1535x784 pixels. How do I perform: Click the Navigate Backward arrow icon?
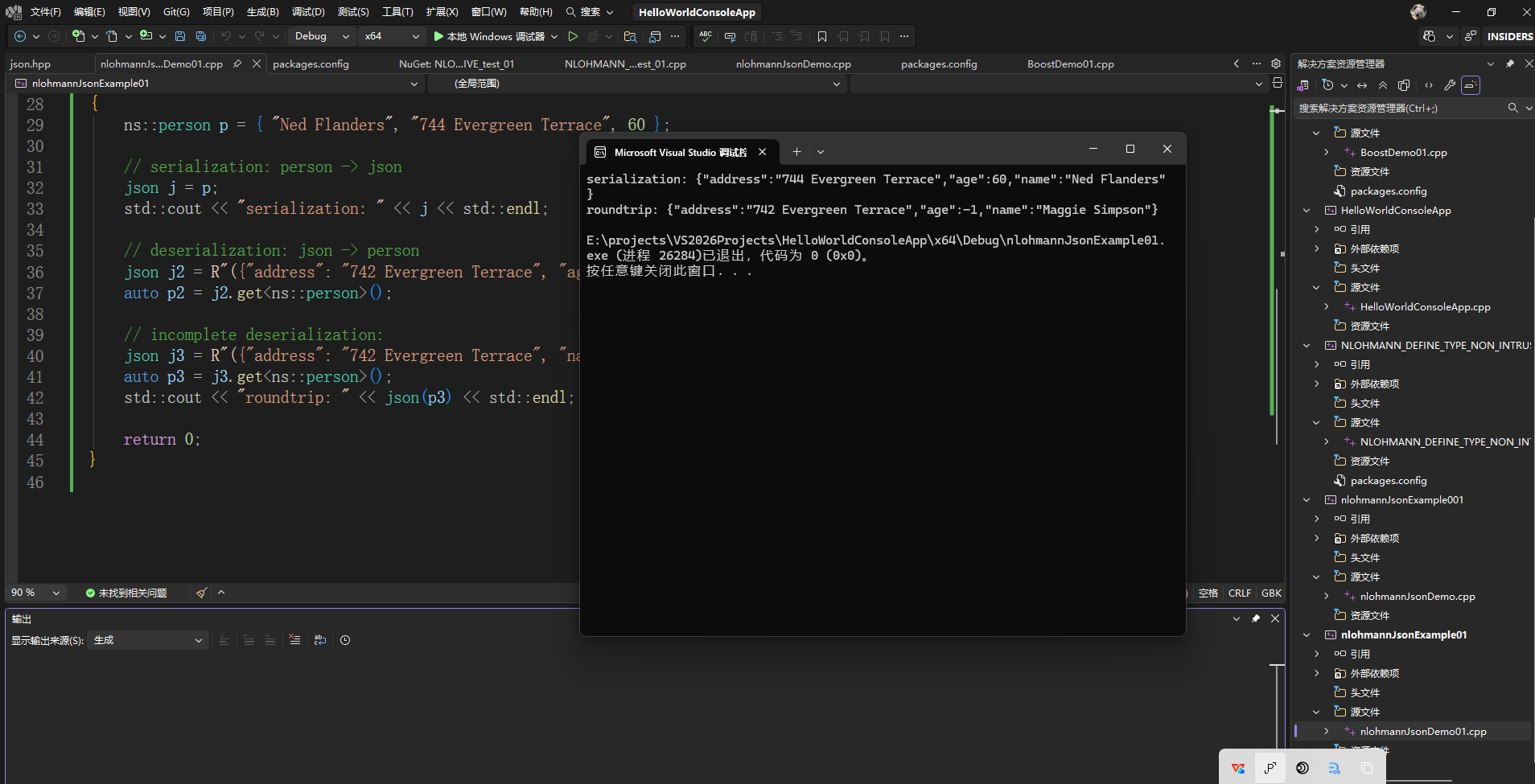coord(20,36)
